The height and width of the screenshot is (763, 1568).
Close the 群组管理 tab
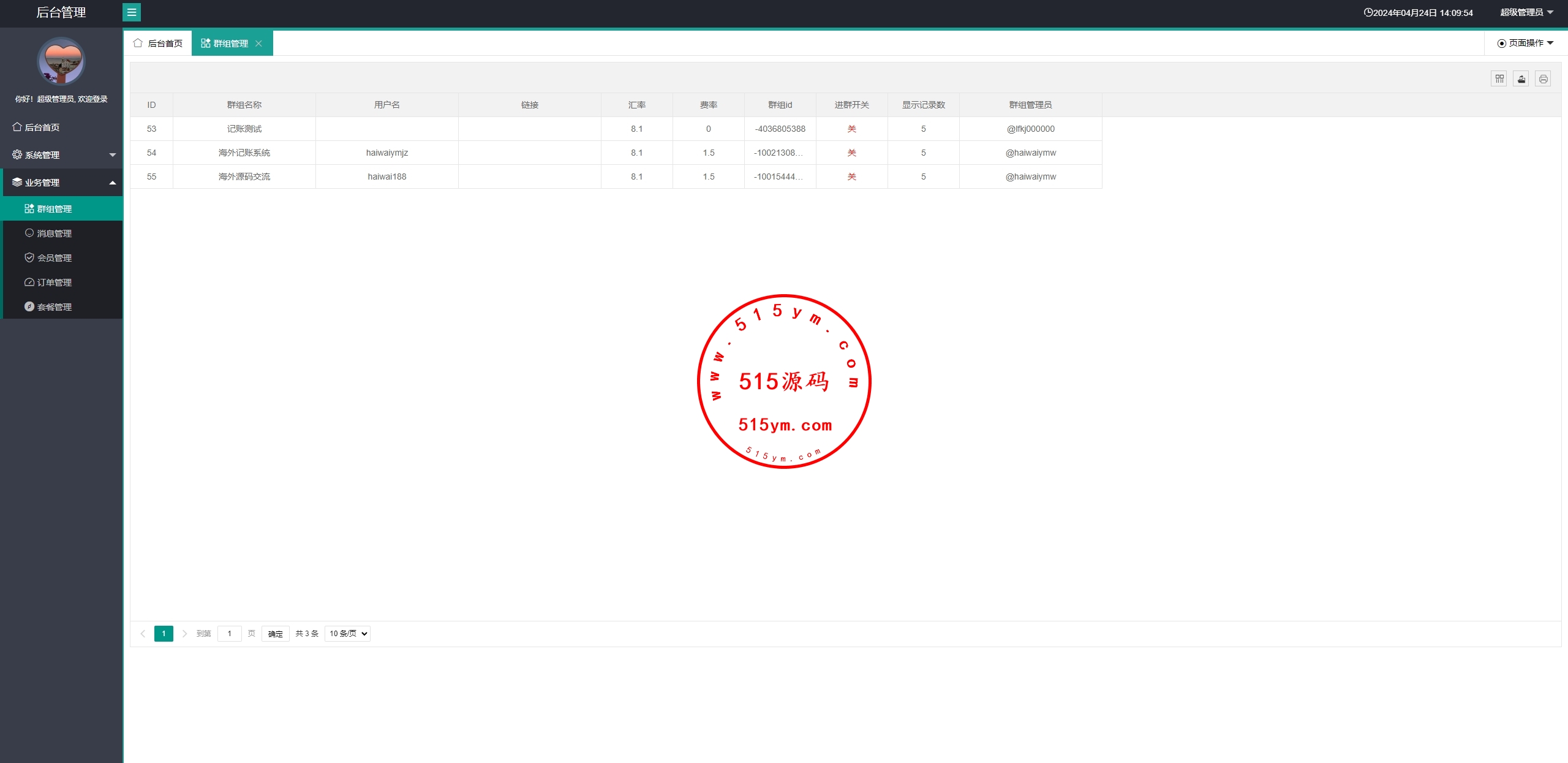[258, 44]
